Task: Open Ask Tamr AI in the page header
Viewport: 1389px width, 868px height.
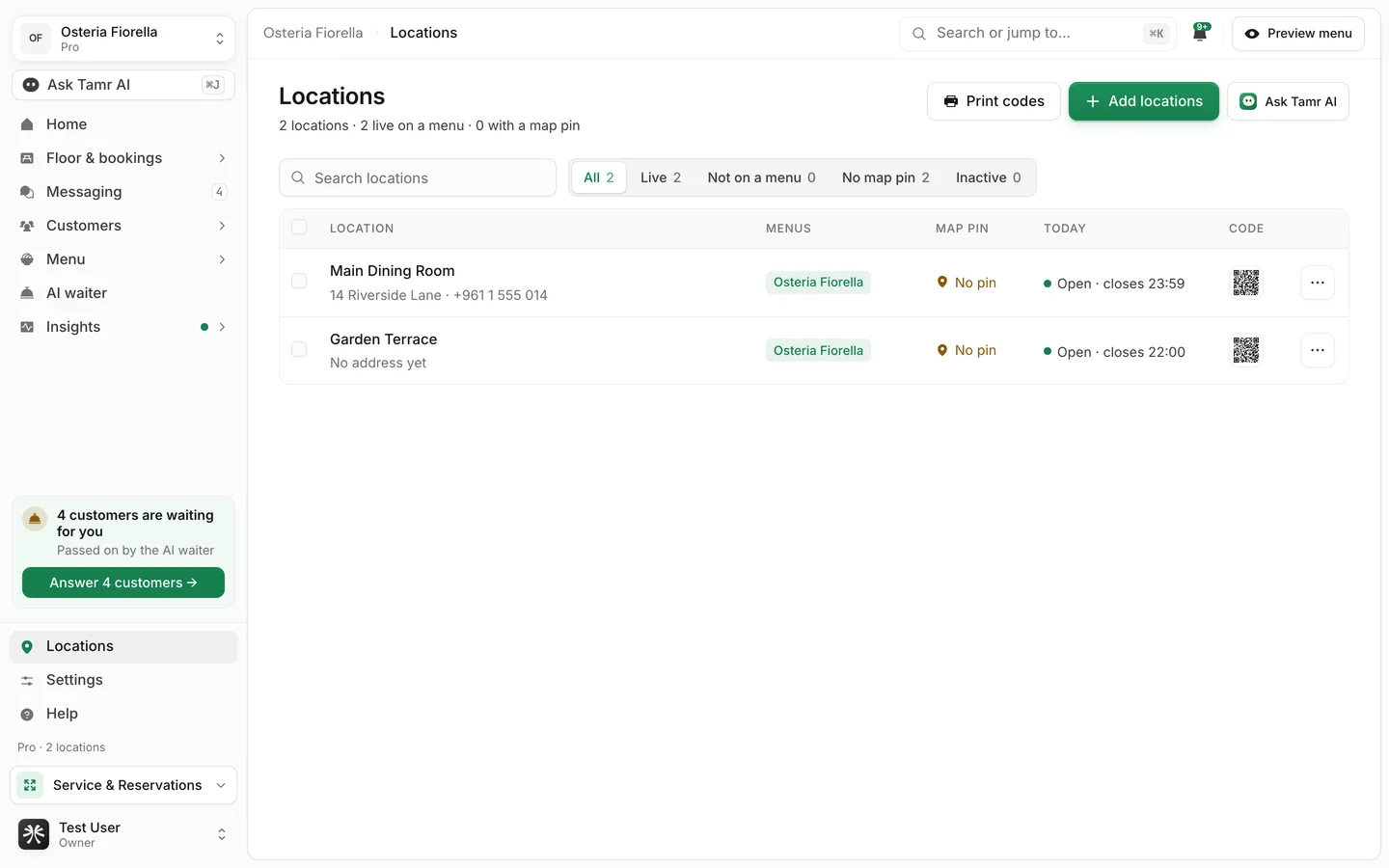Action: point(1288,101)
